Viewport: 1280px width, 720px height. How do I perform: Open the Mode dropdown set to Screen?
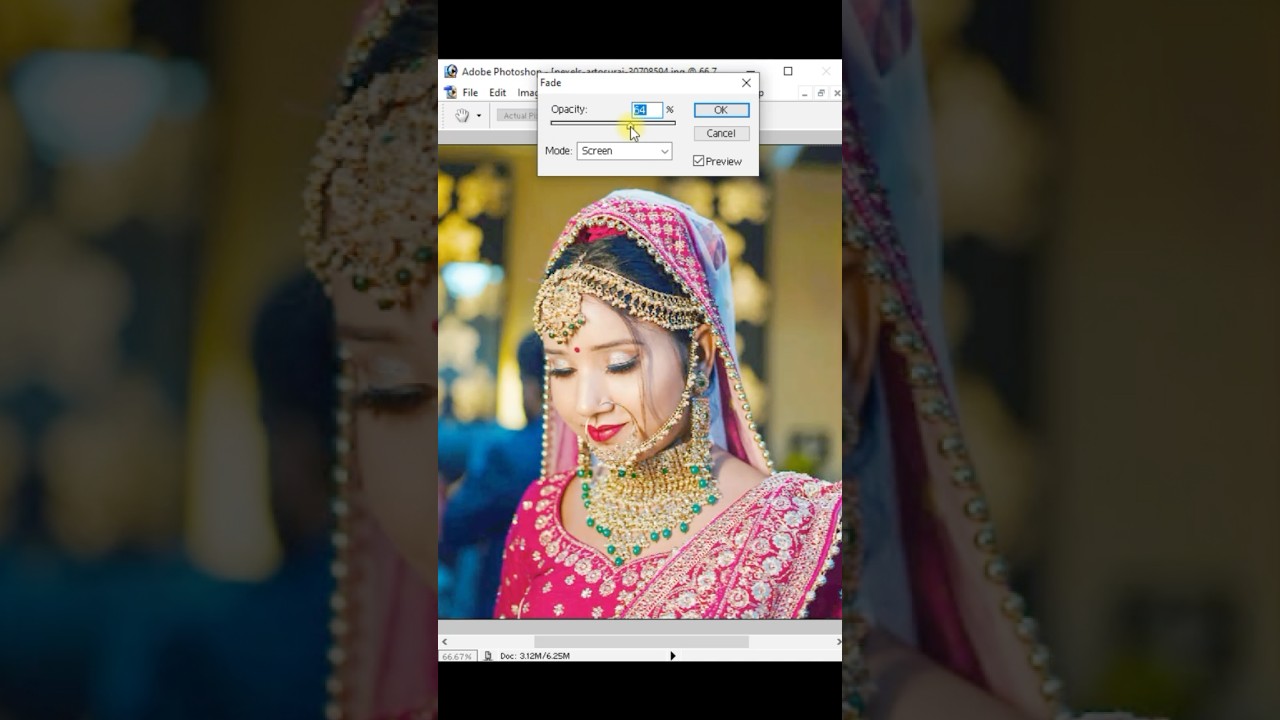(624, 151)
